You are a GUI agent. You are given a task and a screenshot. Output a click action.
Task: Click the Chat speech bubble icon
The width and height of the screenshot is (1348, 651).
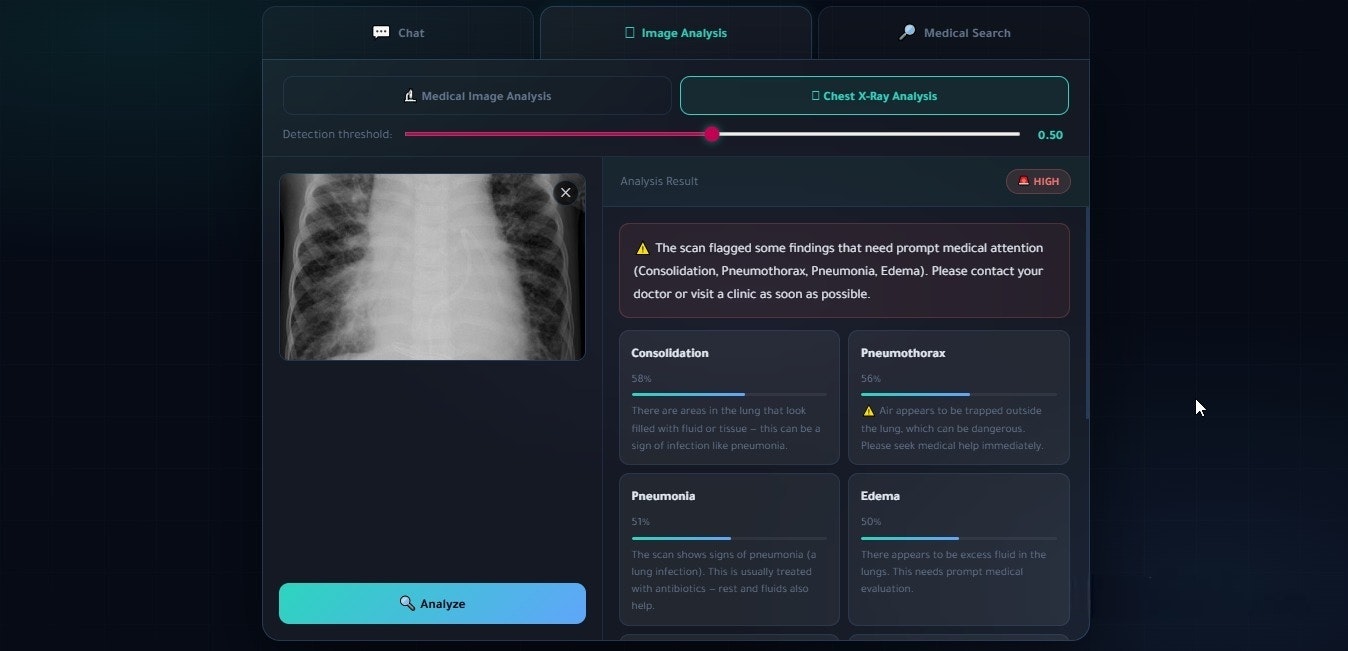point(381,32)
